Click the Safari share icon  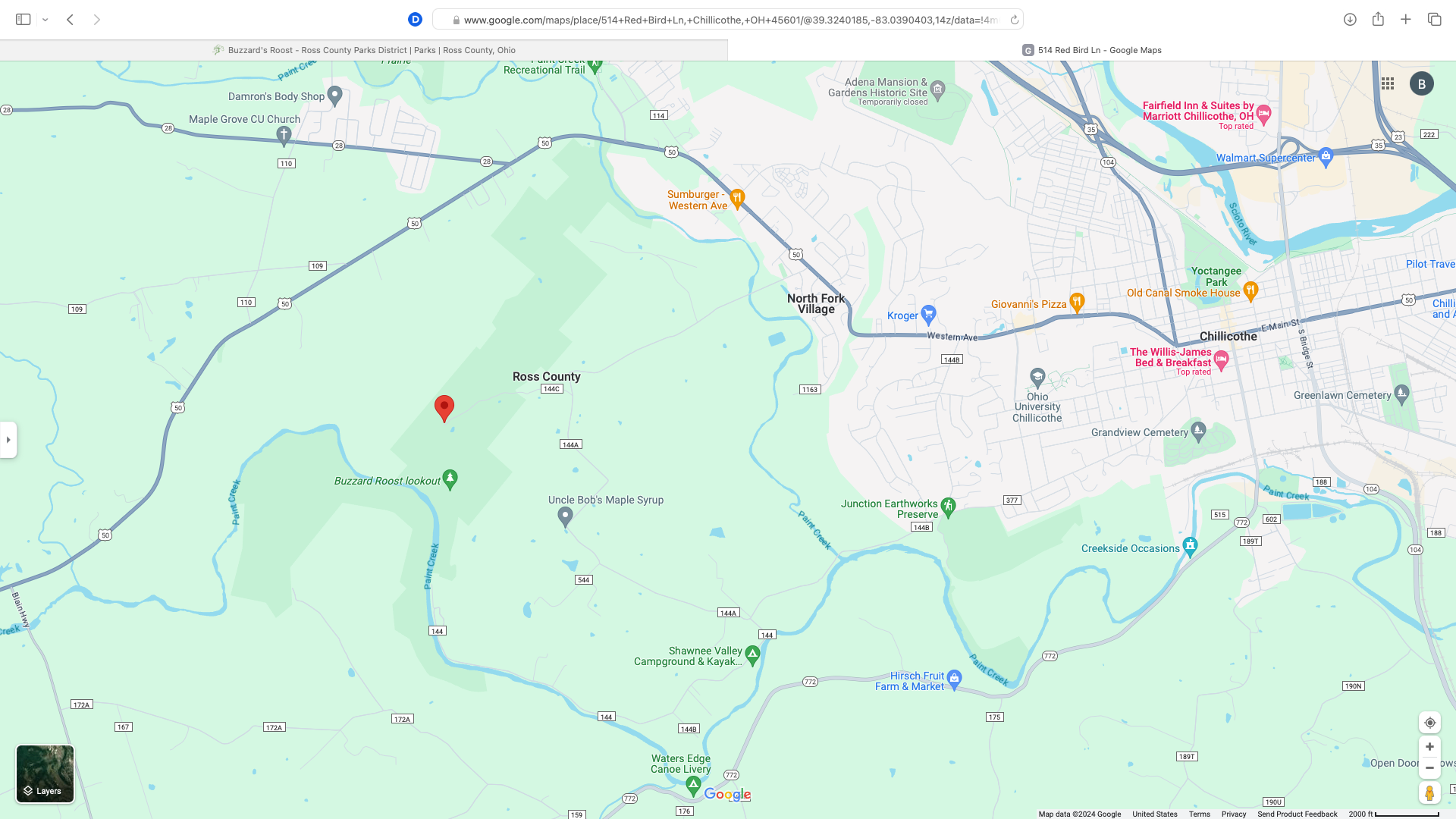tap(1378, 20)
